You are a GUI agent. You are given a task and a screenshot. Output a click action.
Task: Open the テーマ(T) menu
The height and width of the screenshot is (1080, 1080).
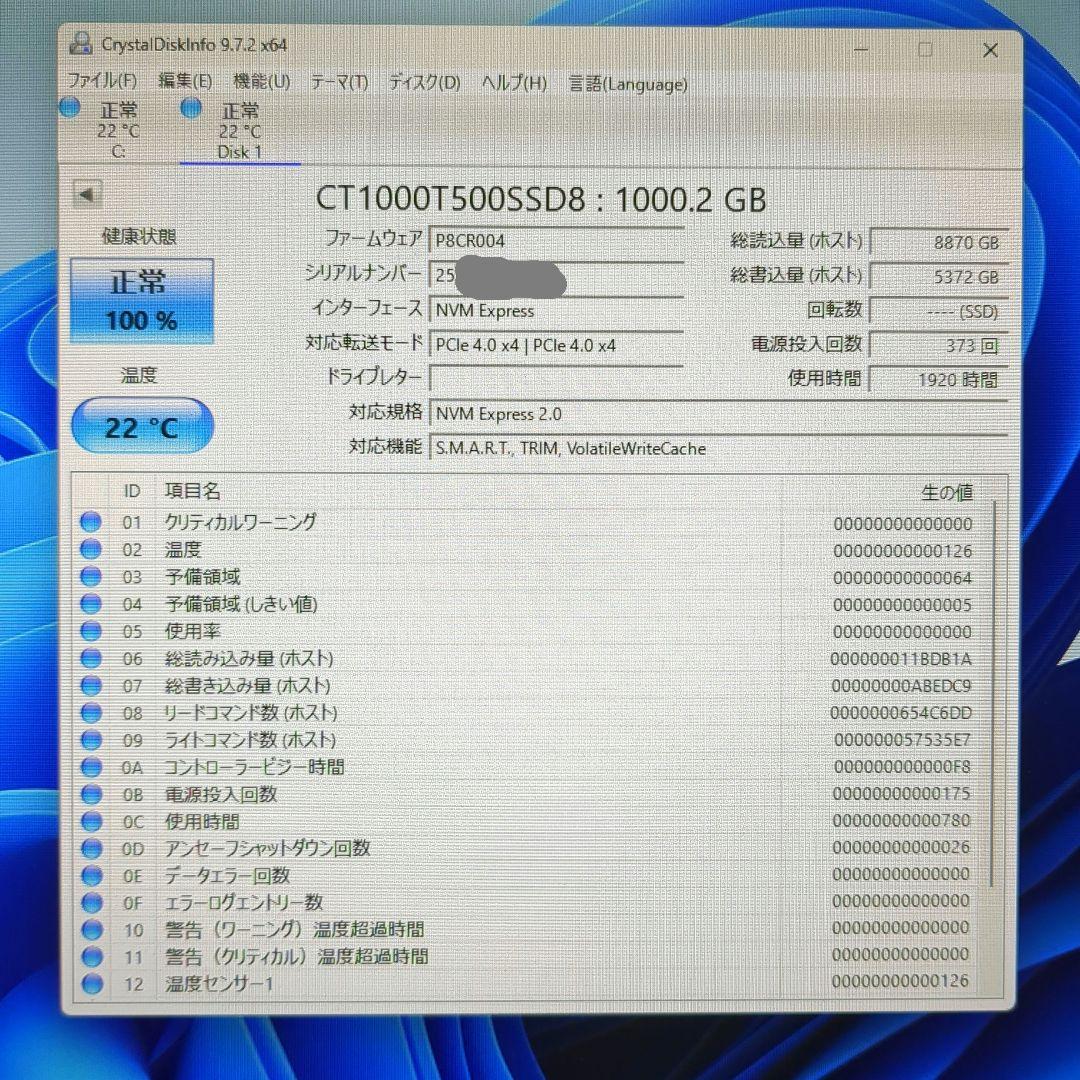pyautogui.click(x=339, y=83)
